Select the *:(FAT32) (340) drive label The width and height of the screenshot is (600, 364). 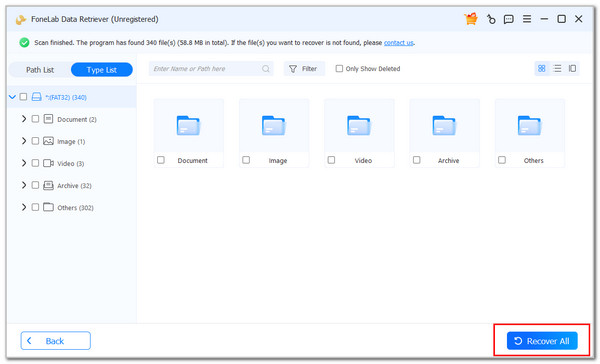[x=66, y=98]
